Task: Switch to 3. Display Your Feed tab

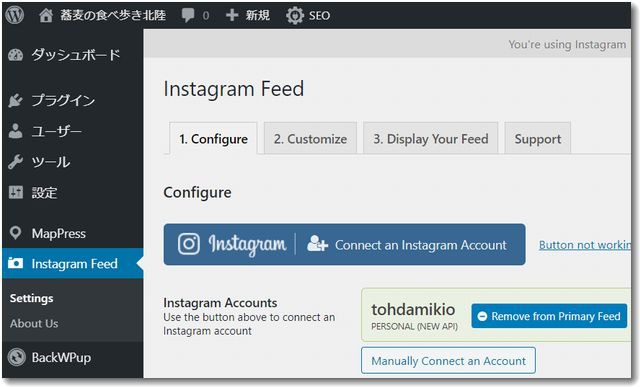Action: point(431,139)
